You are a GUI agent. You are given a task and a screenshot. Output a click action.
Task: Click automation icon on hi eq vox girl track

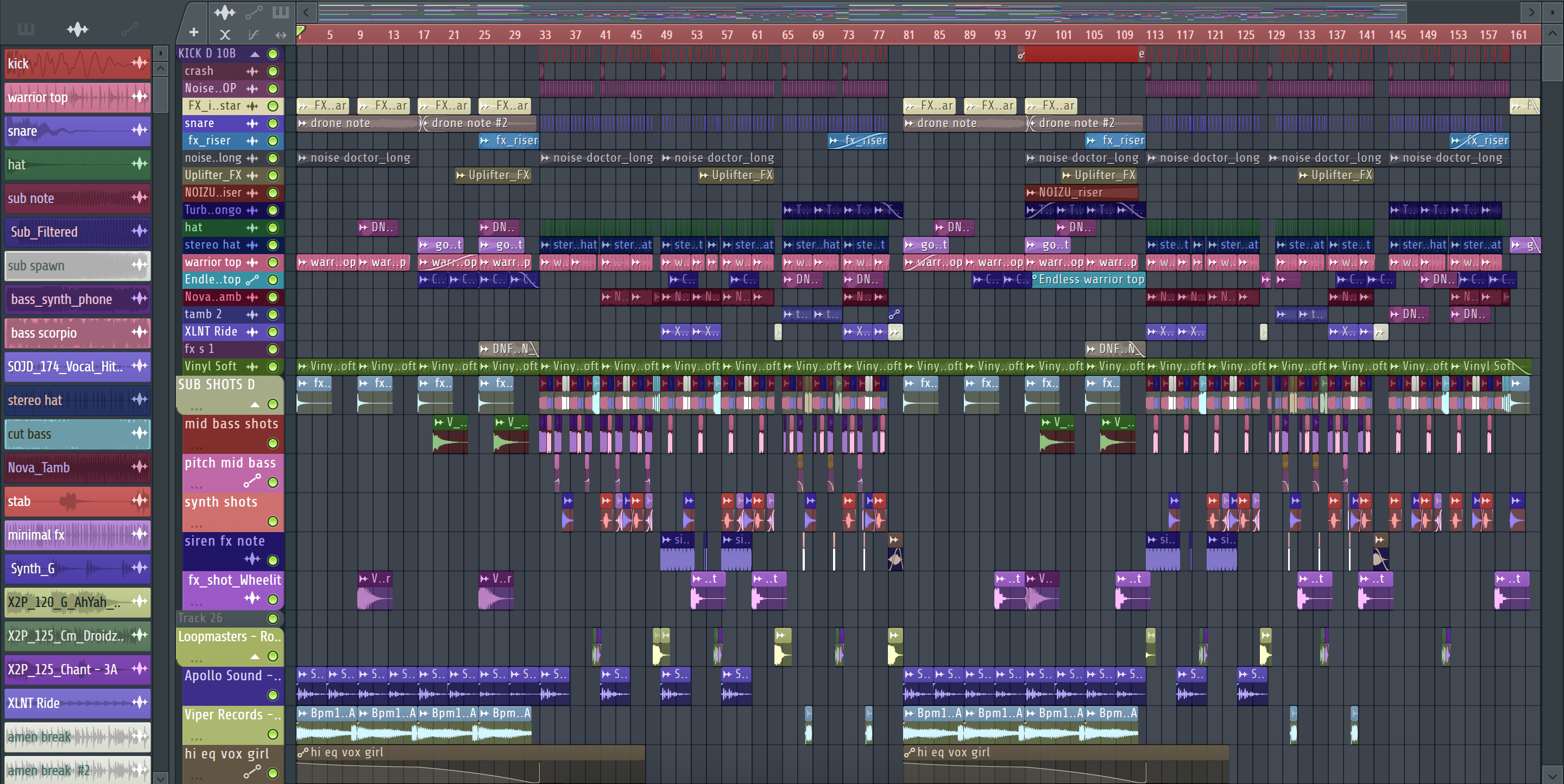(x=252, y=772)
